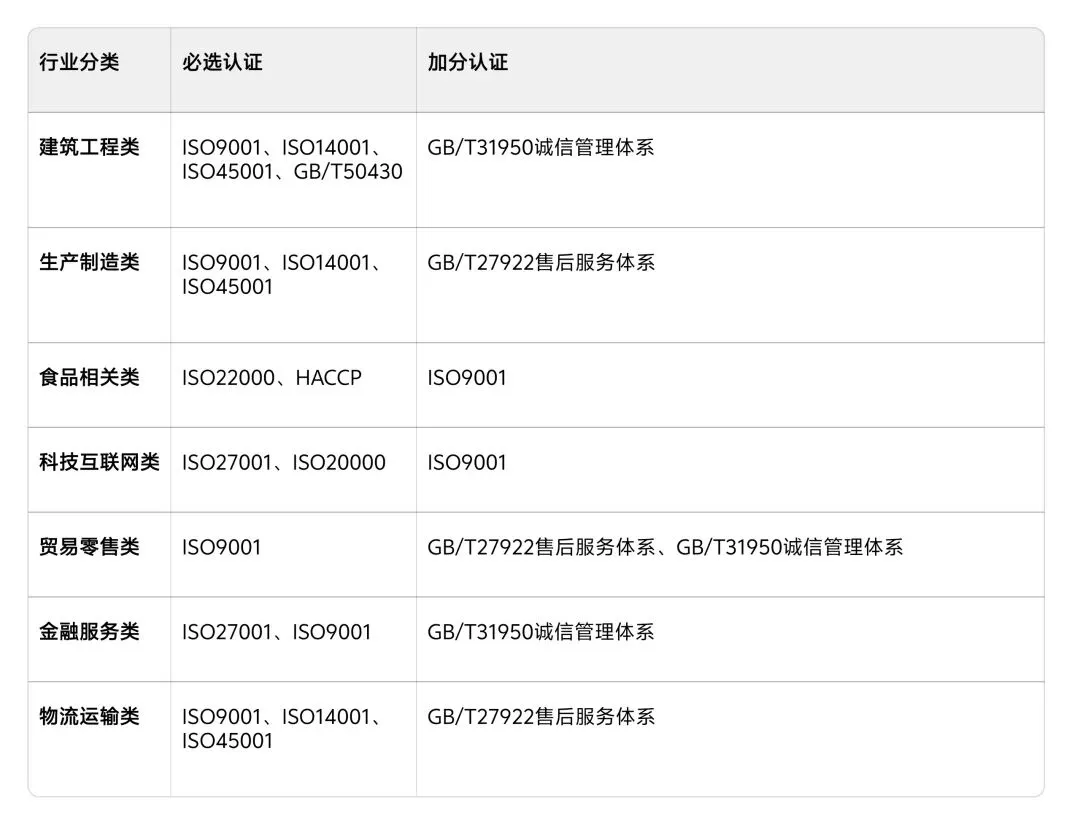Select the 生产制造类 row label
This screenshot has height=835, width=1080.
[90, 262]
